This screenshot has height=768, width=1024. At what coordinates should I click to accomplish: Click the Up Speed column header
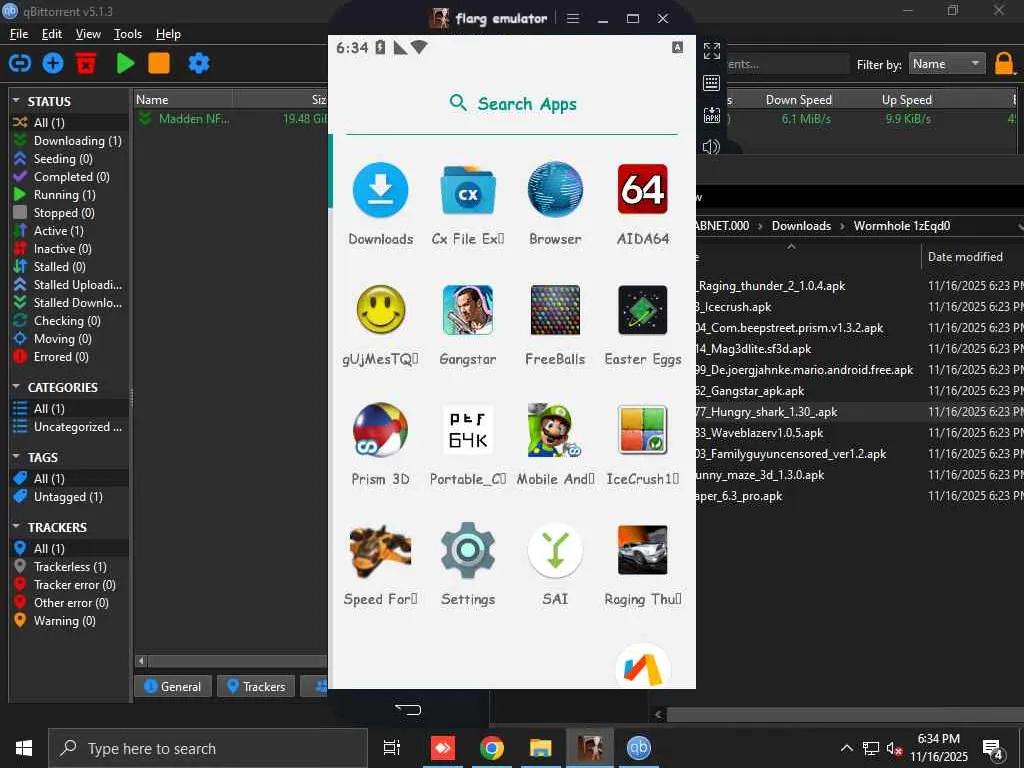click(906, 99)
